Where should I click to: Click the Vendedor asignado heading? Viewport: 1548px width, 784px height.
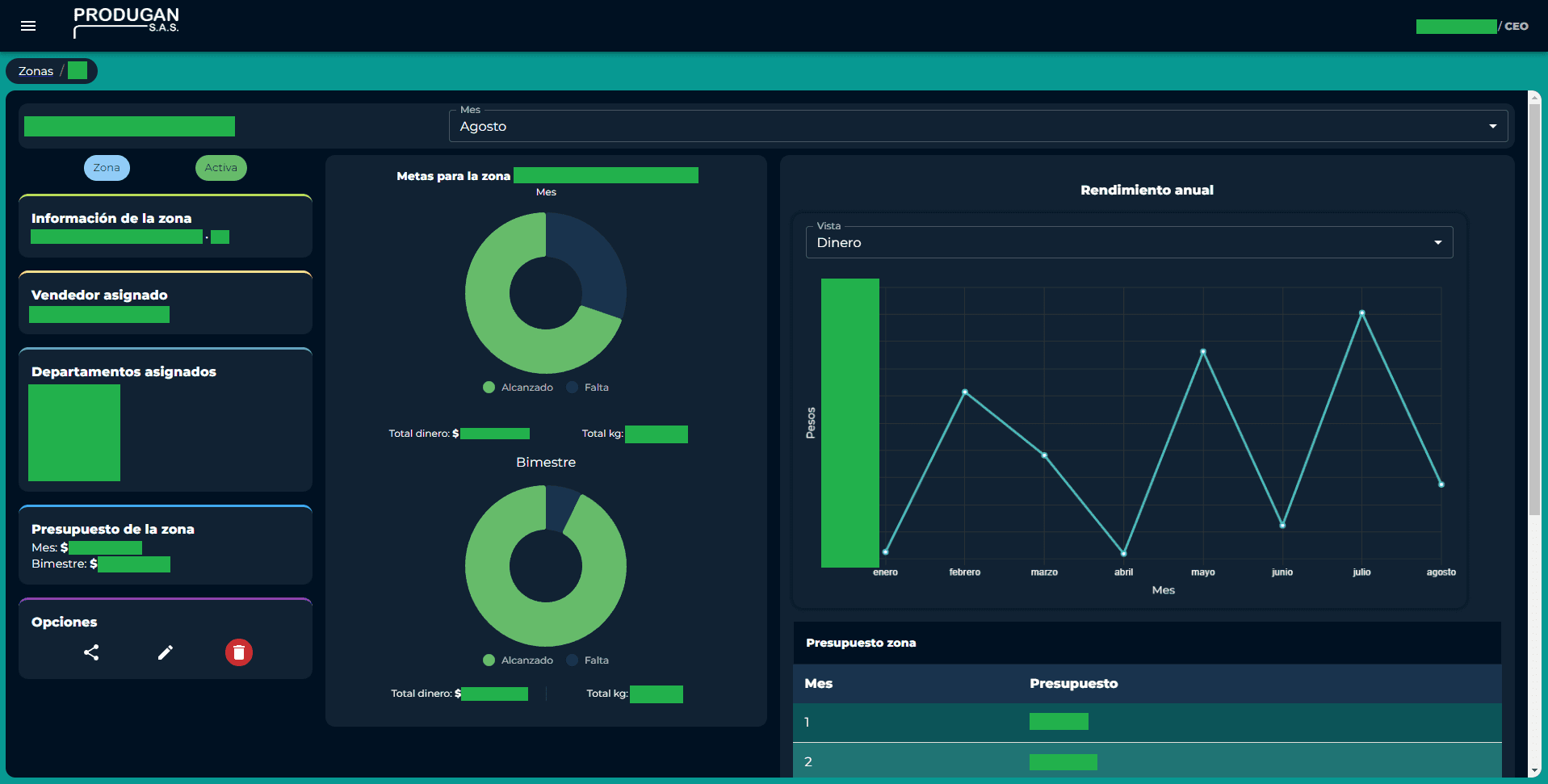tap(99, 295)
